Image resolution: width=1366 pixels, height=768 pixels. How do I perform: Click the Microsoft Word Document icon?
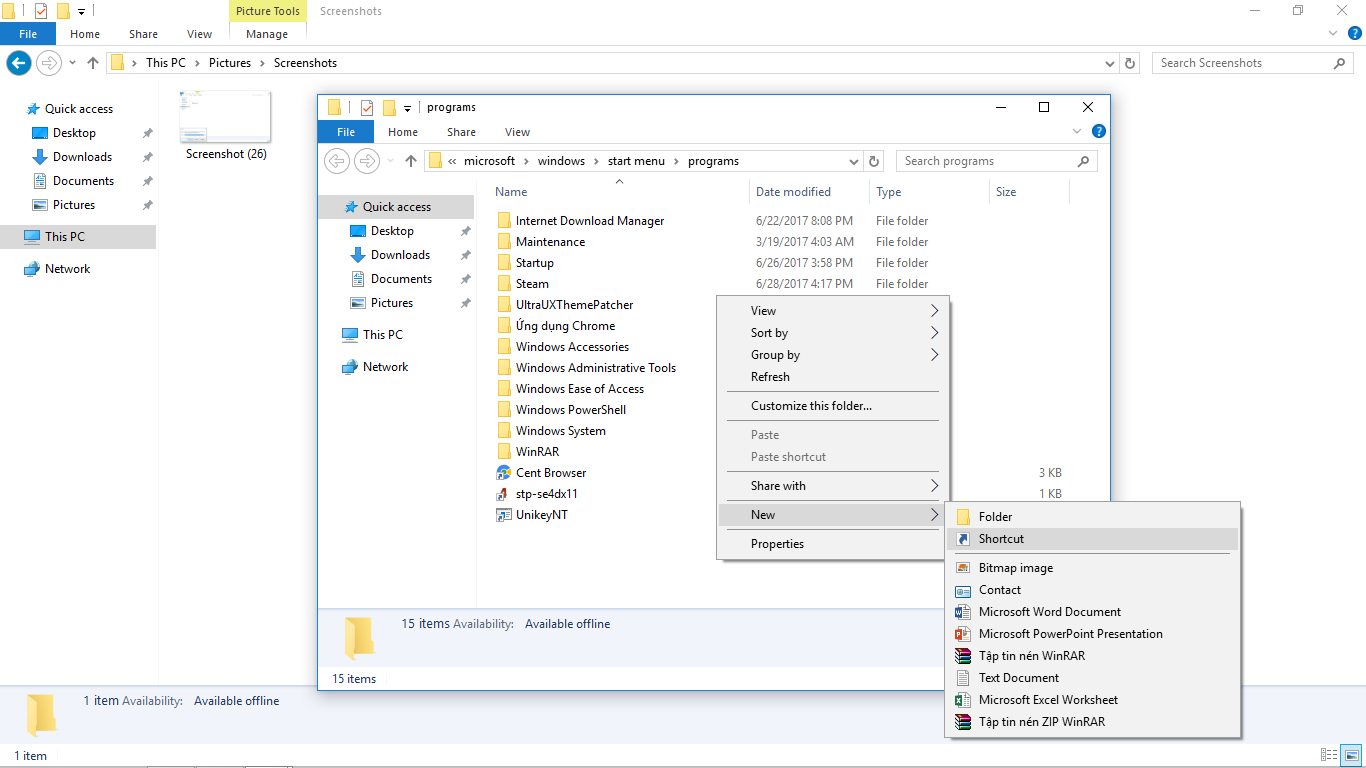pyautogui.click(x=963, y=612)
